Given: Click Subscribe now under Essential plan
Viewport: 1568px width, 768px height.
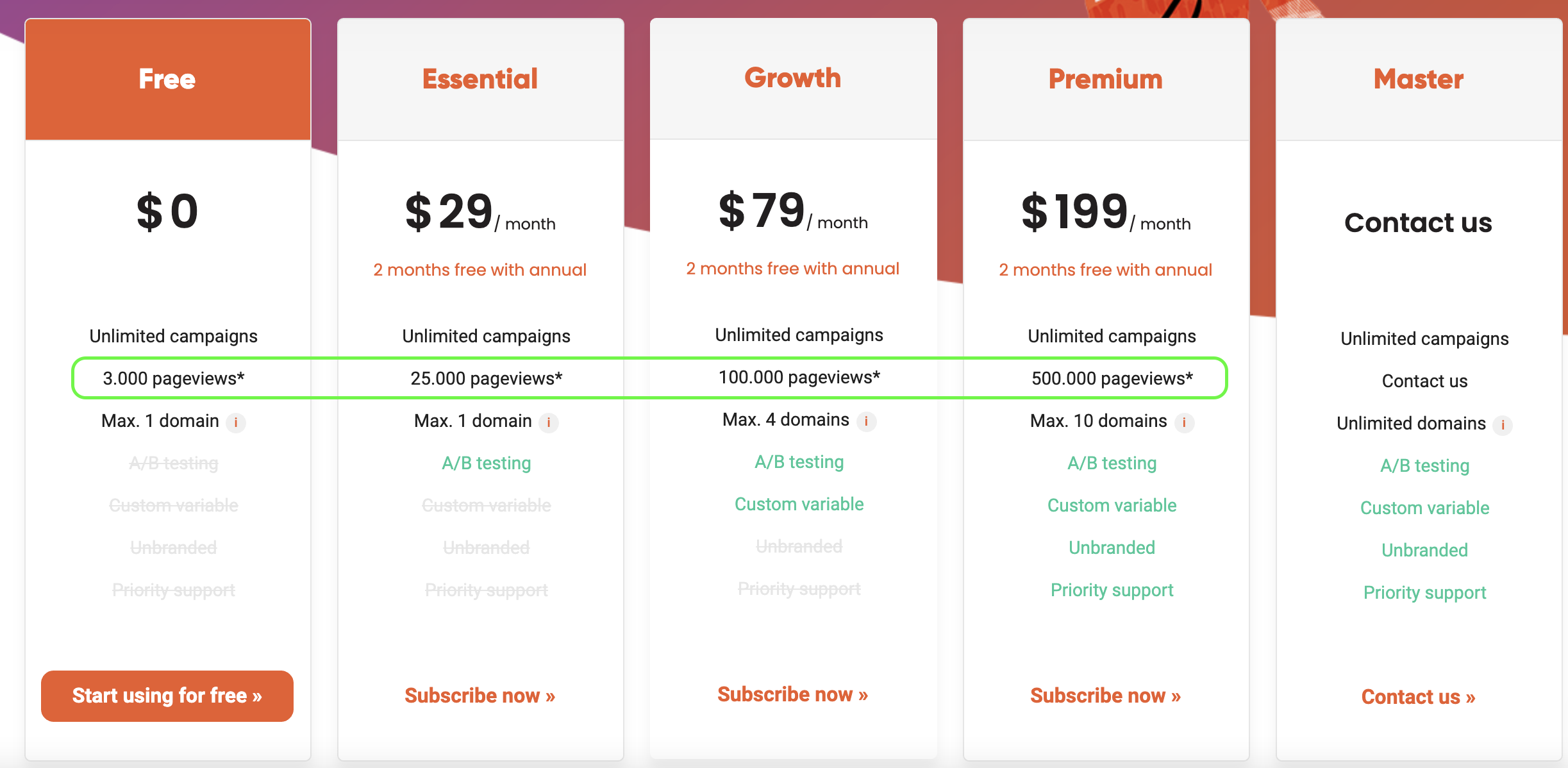Looking at the screenshot, I should (x=480, y=696).
